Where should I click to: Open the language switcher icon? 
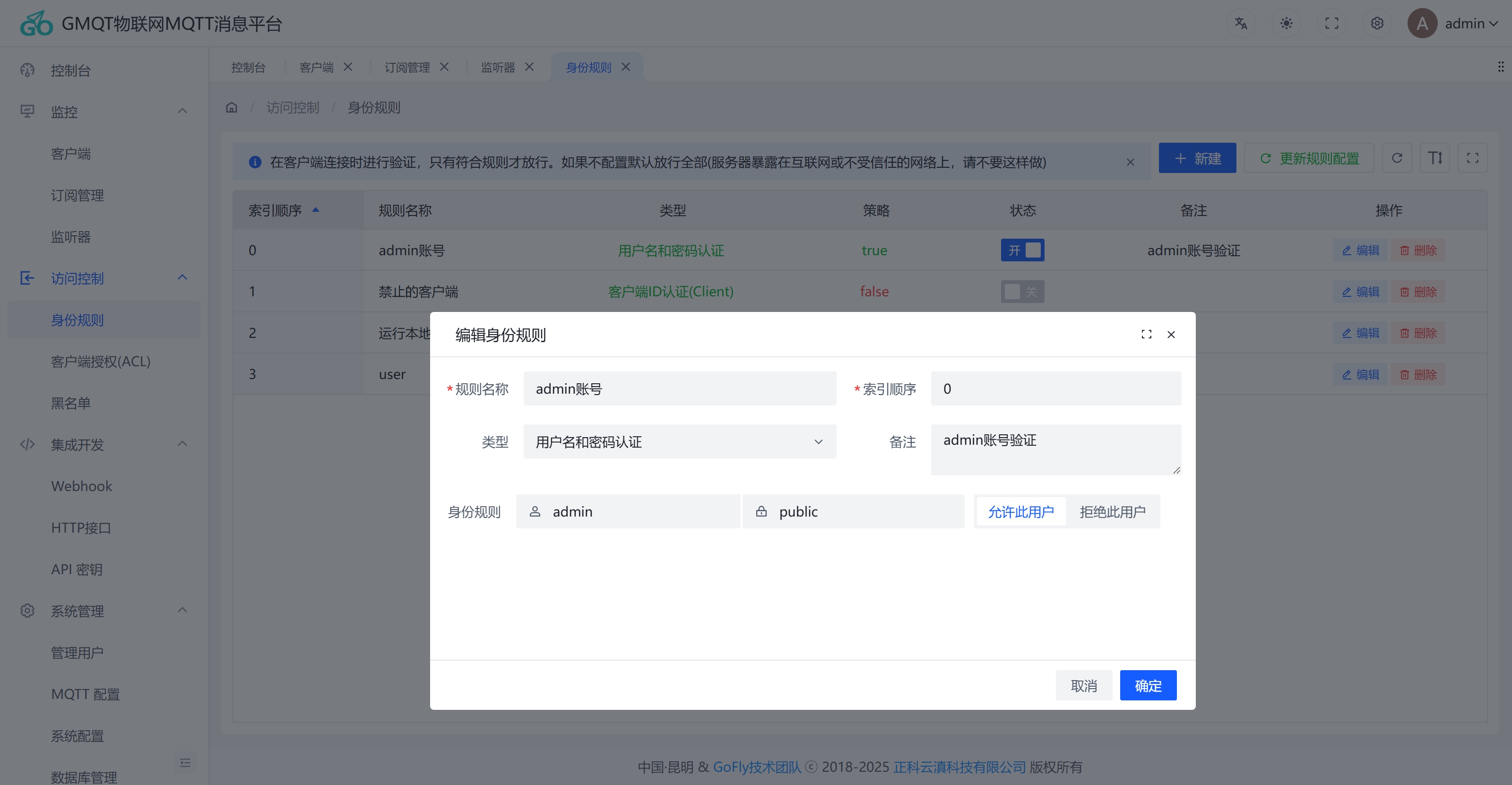click(1241, 24)
